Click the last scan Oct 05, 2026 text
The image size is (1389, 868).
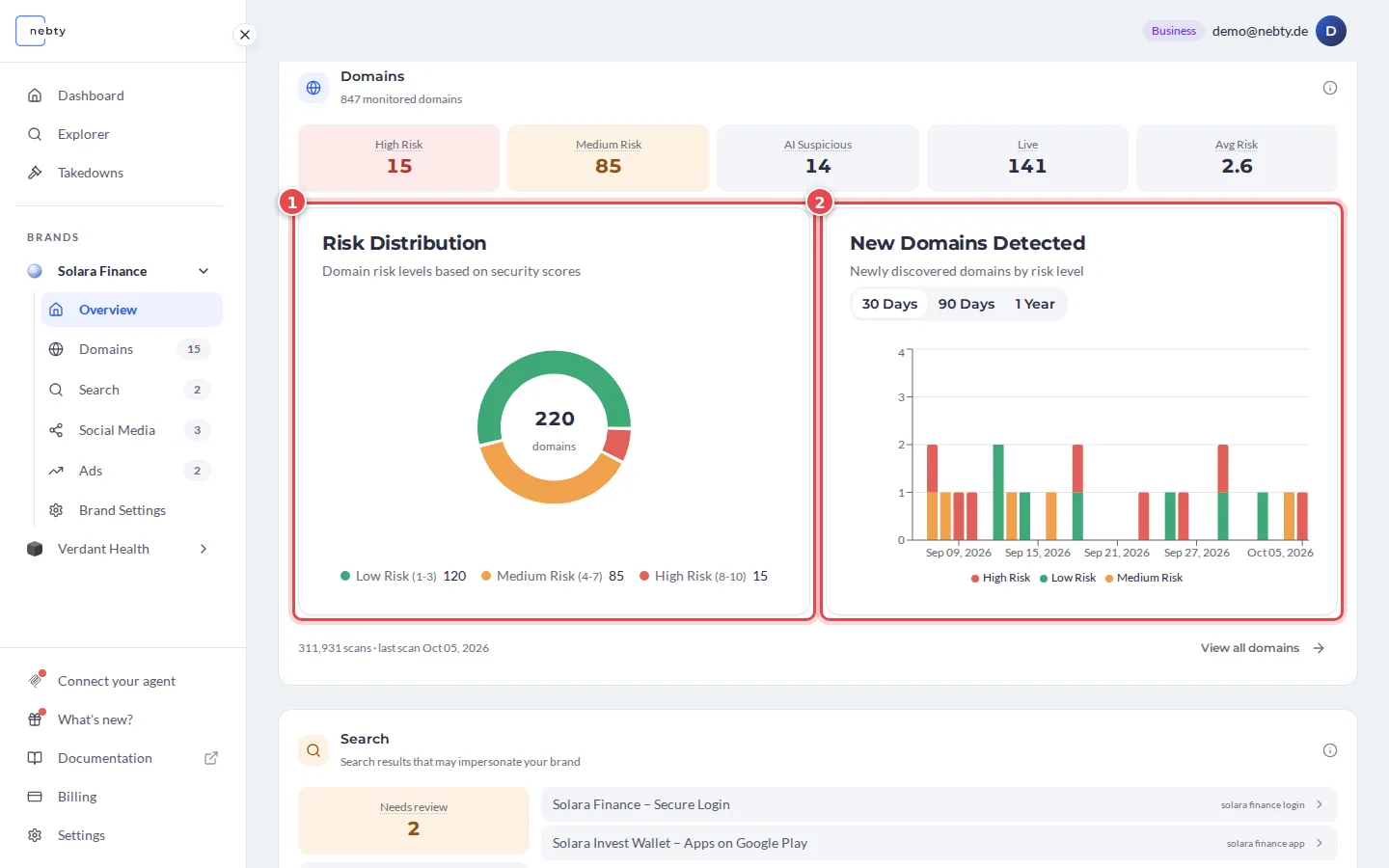(x=433, y=648)
